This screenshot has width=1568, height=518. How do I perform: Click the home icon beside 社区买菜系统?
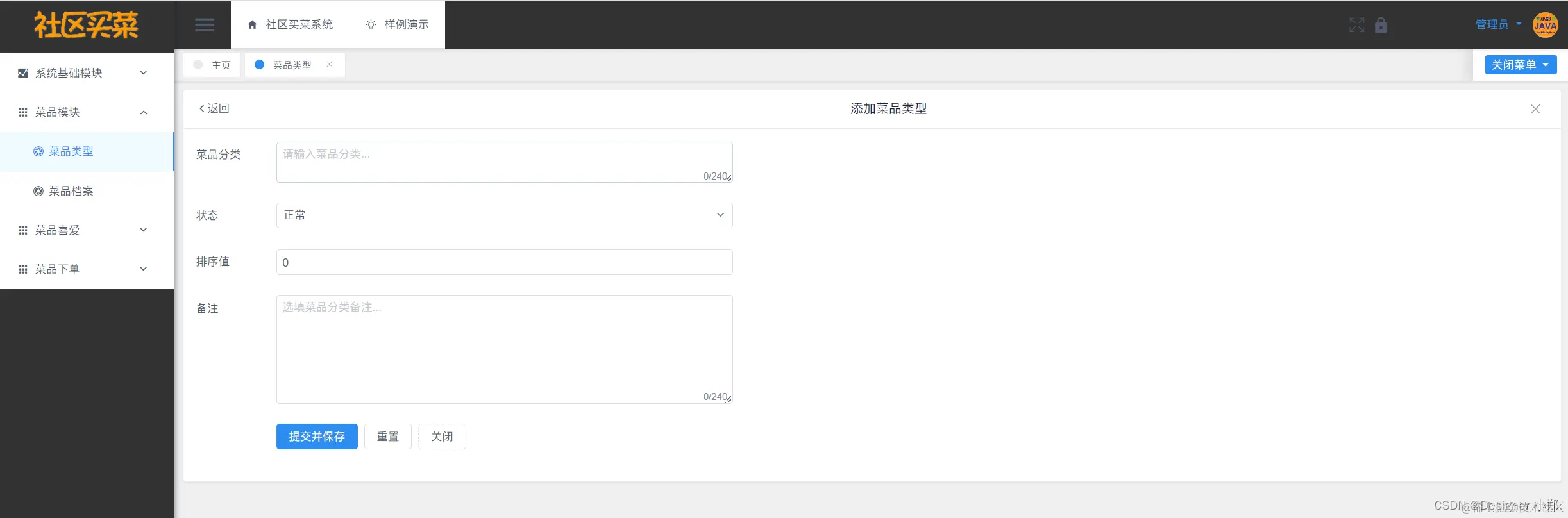click(252, 25)
